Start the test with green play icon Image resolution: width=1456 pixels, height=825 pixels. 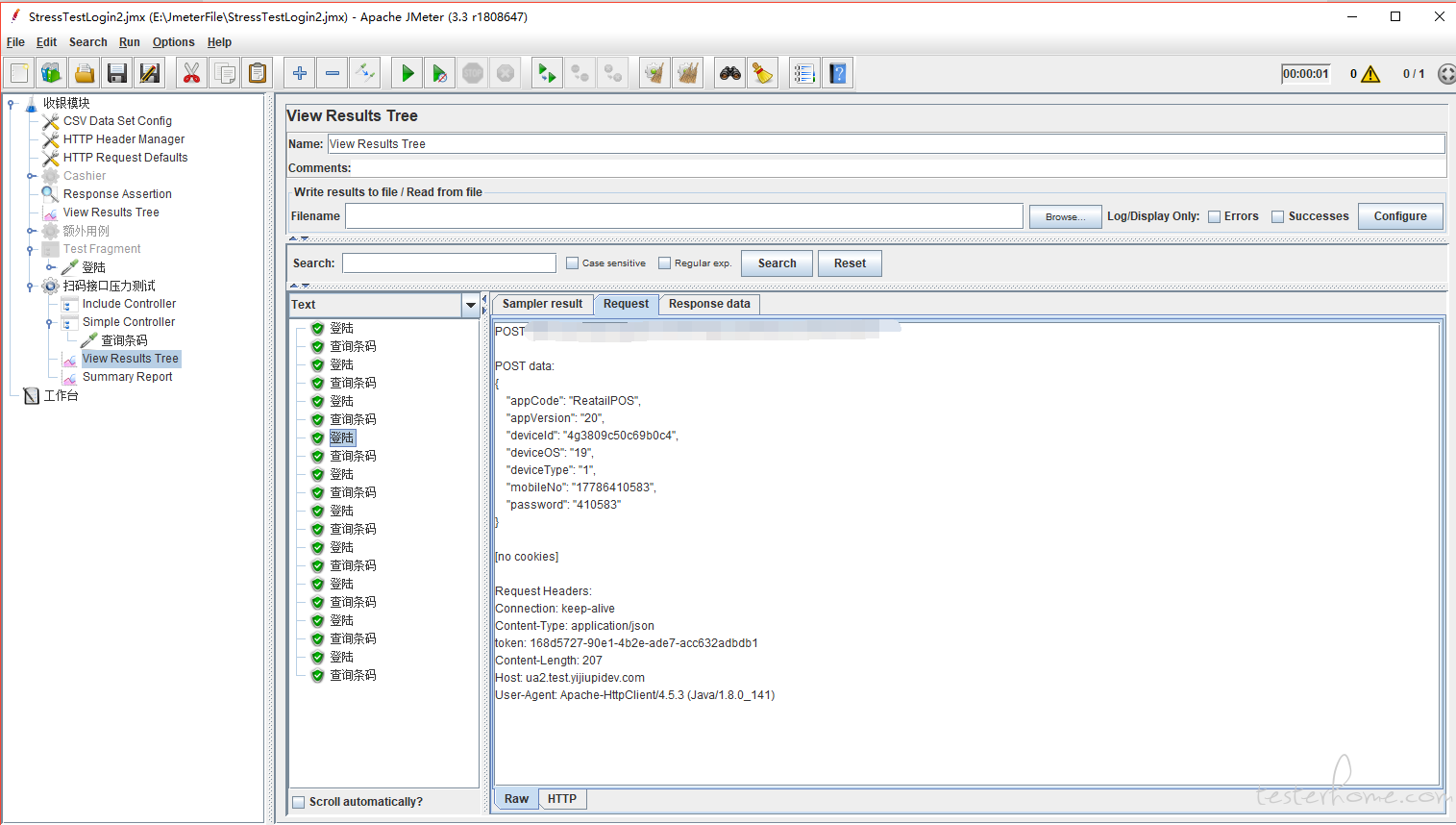coord(407,73)
